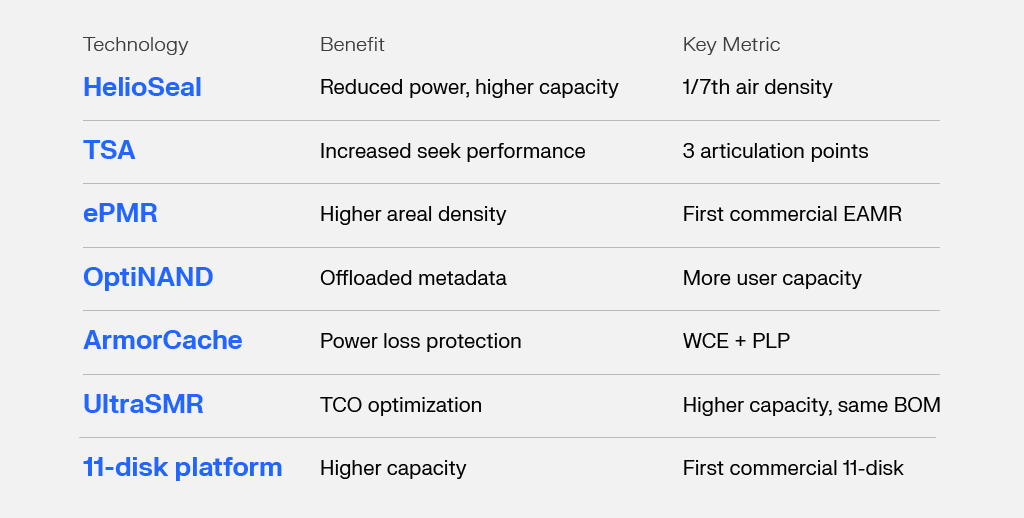Click the Technology column header
1024x518 pixels.
[135, 45]
